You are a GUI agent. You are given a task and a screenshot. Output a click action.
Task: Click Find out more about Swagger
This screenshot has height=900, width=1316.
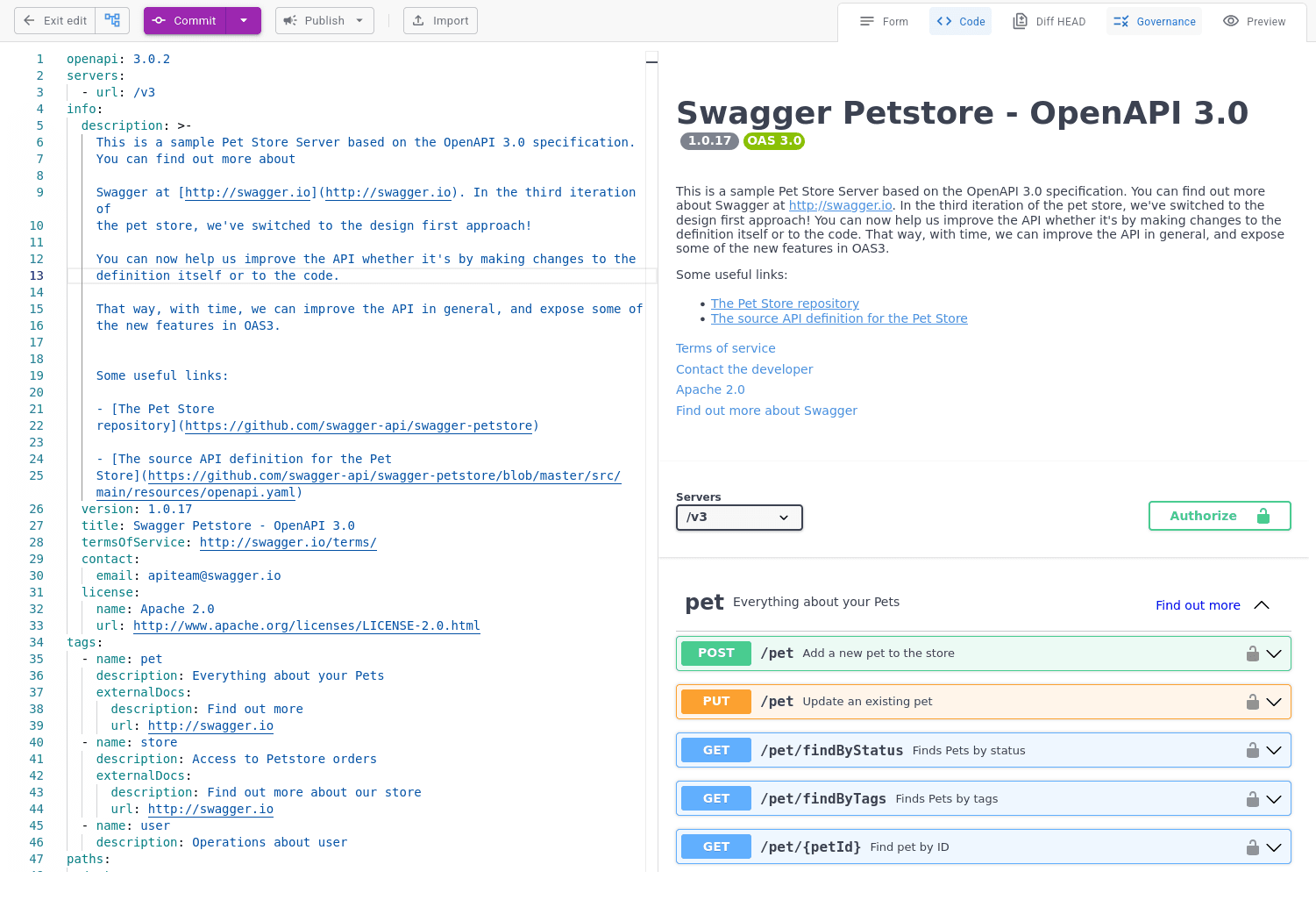(766, 411)
